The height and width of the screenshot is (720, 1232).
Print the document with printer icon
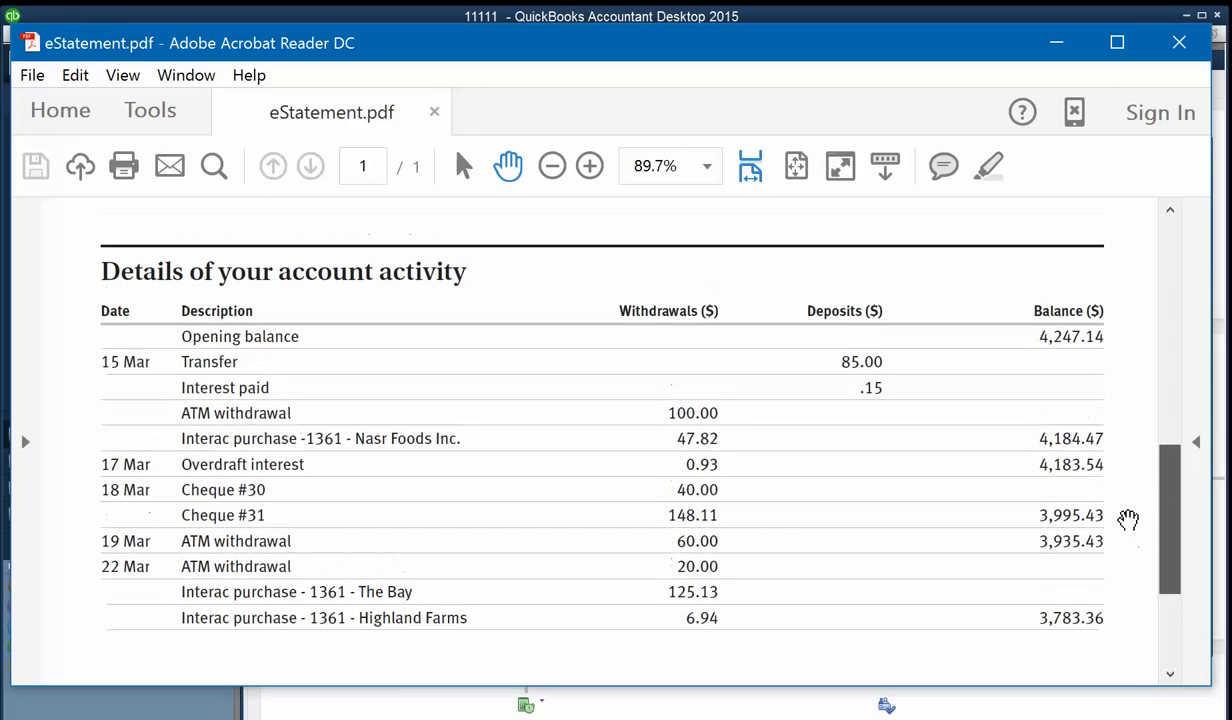pyautogui.click(x=124, y=166)
